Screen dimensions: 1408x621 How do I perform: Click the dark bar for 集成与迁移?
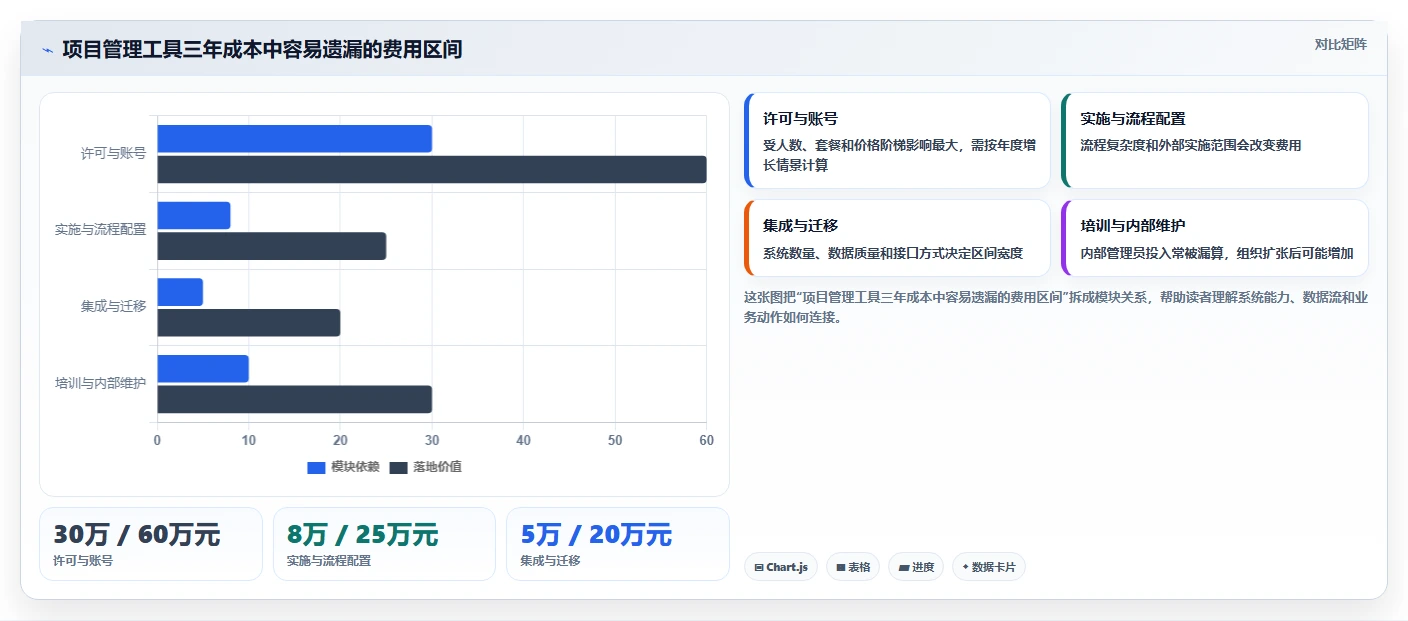(x=249, y=323)
